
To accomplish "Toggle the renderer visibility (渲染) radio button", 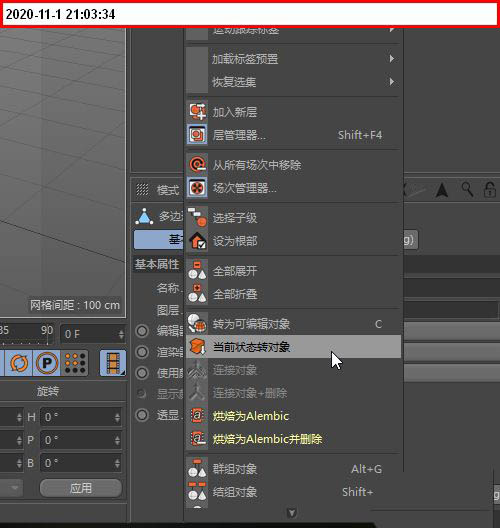I will (x=142, y=352).
